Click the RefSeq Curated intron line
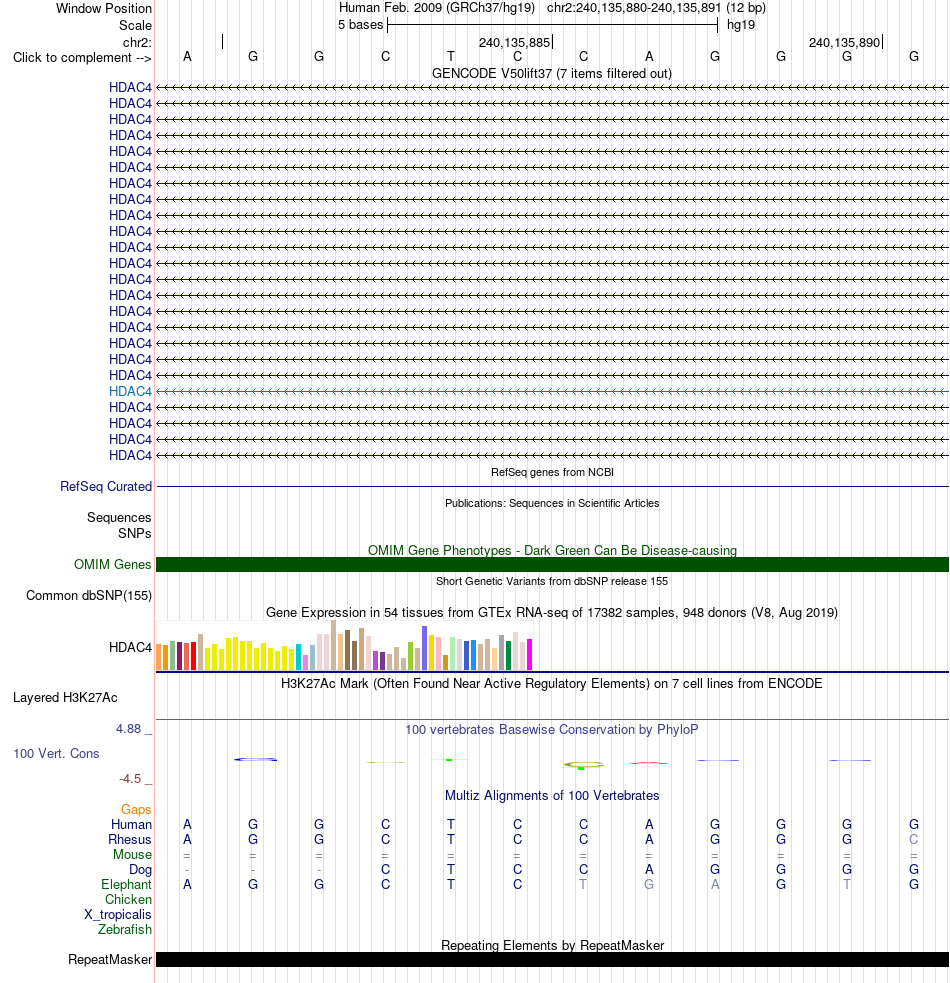 552,486
